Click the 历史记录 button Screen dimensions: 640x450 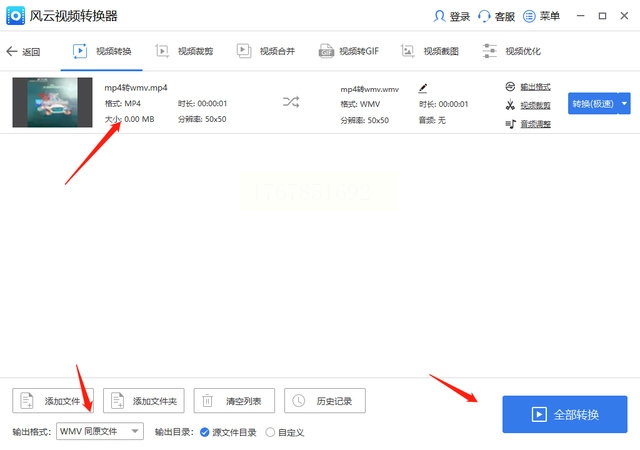click(325, 401)
